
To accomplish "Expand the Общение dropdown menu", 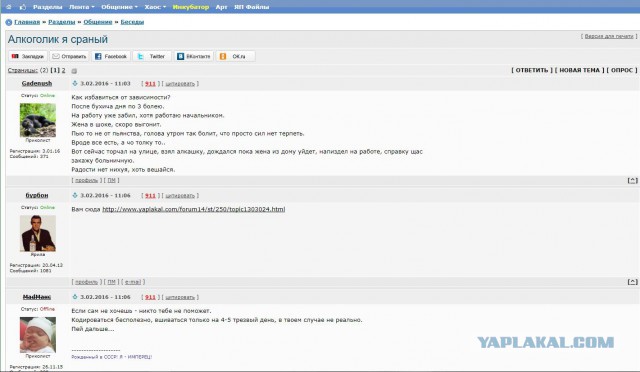I will [x=119, y=7].
